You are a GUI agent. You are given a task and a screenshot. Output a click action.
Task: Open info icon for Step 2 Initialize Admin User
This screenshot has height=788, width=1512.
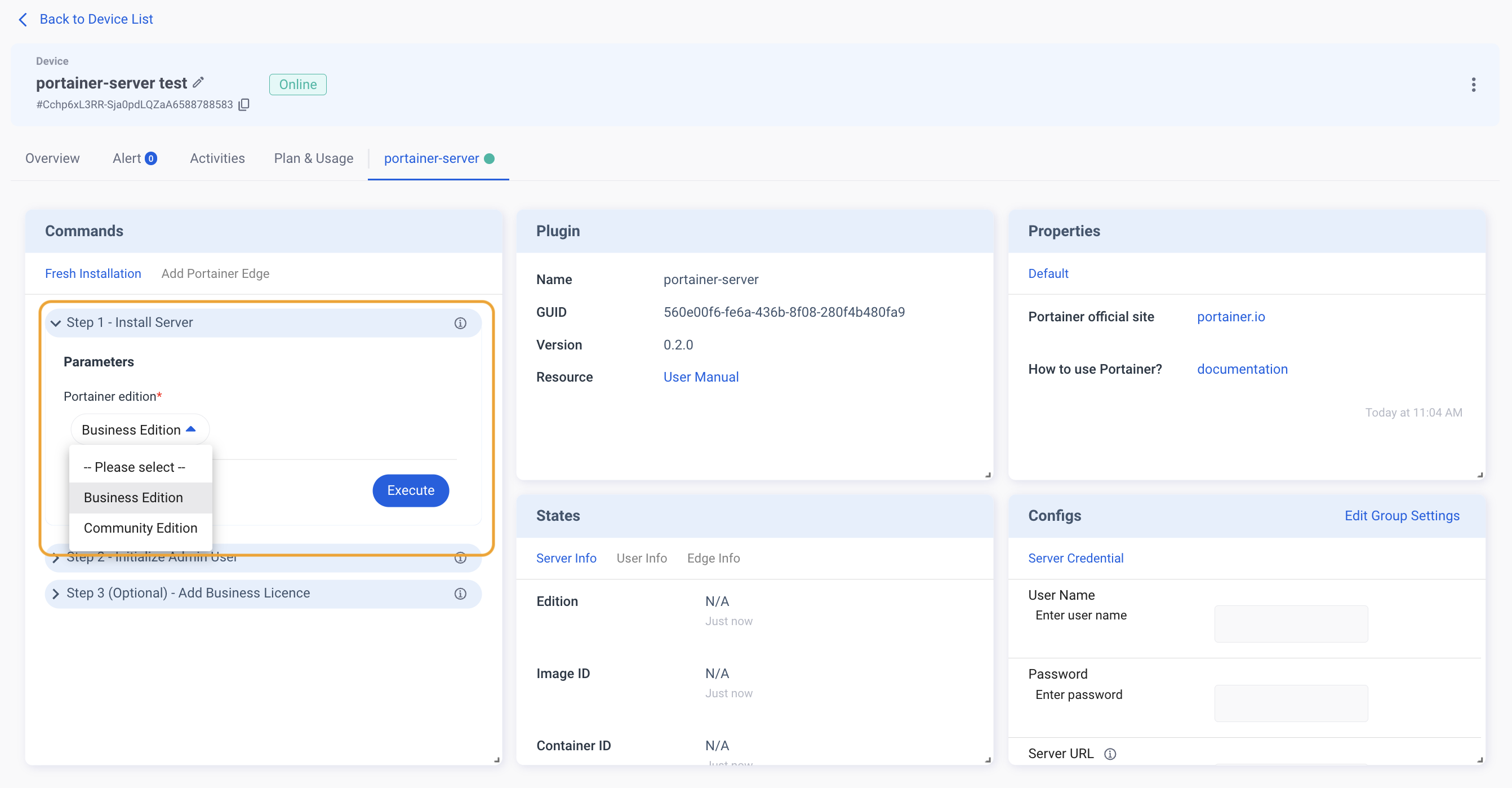(x=460, y=558)
